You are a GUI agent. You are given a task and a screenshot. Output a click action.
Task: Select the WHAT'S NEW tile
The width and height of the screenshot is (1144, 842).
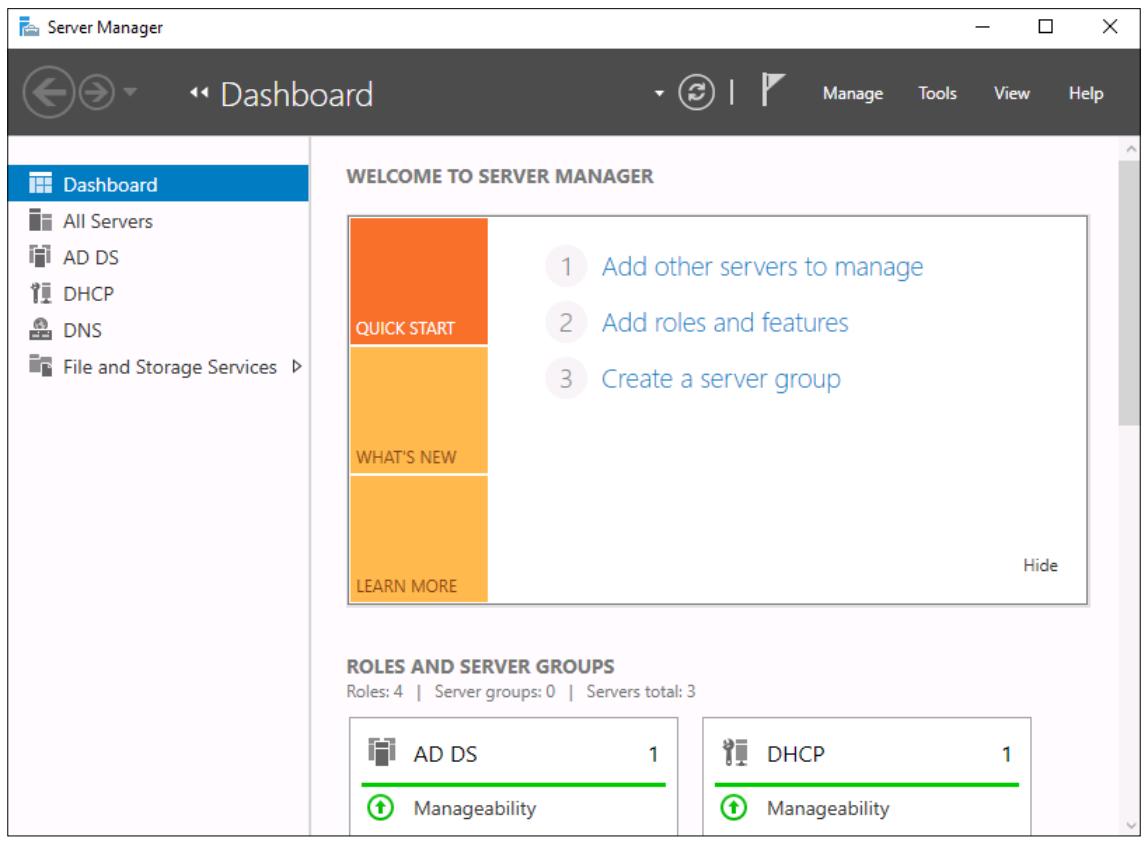(x=419, y=410)
